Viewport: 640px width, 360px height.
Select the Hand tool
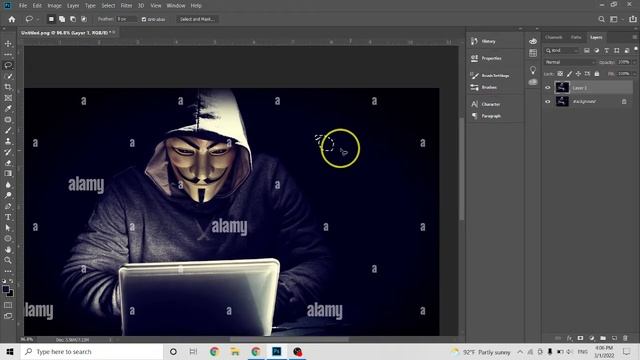tap(8, 249)
